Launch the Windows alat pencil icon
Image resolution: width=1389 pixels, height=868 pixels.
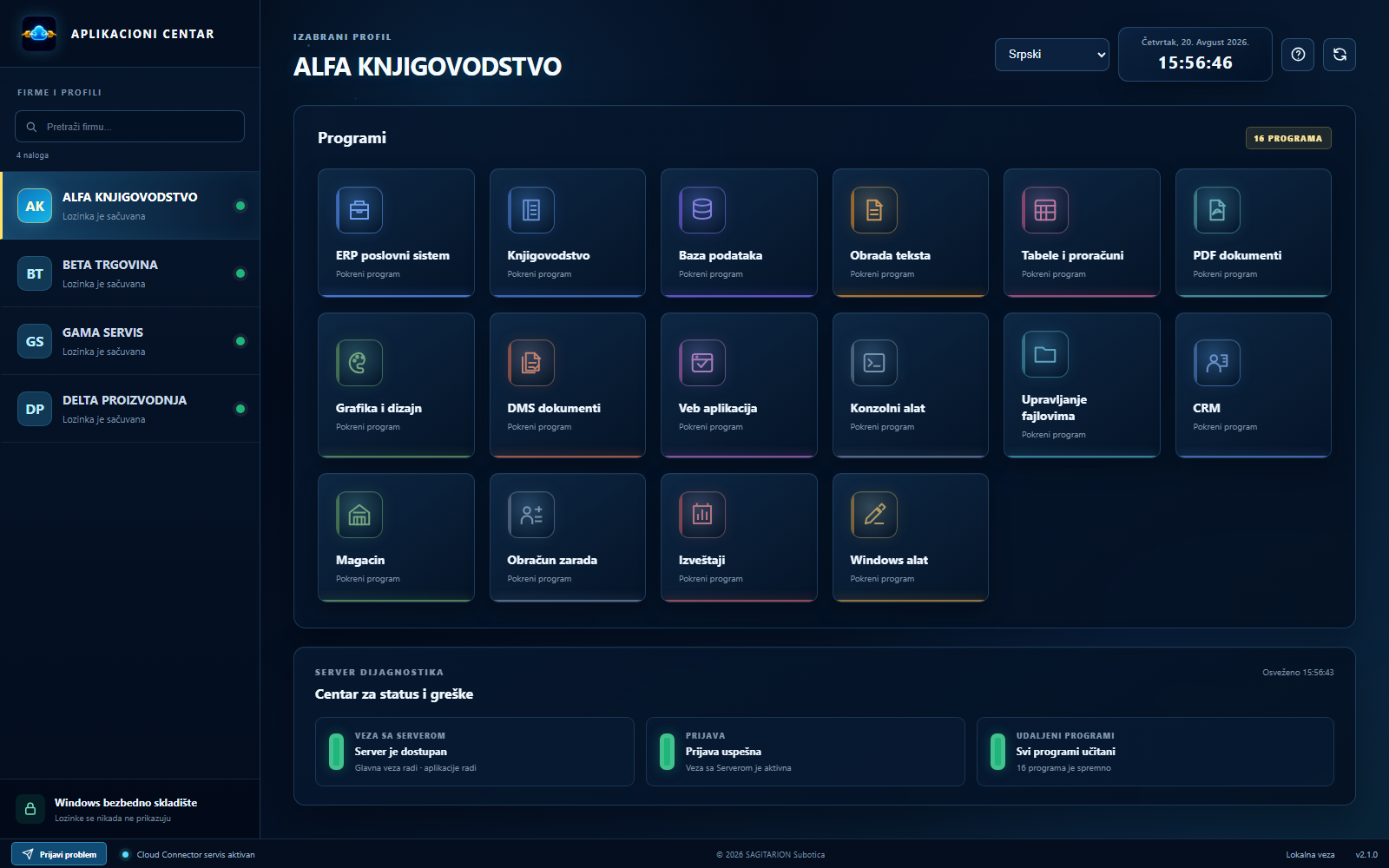(874, 515)
